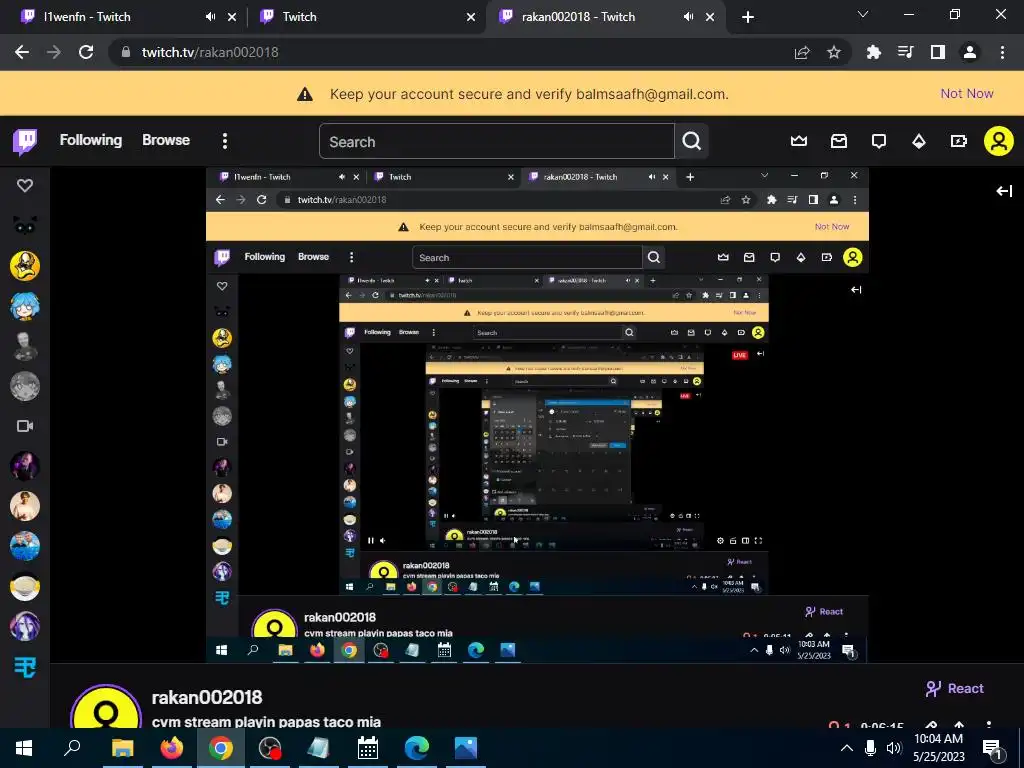This screenshot has height=768, width=1024.
Task: Share this page using address bar icon
Action: [x=802, y=52]
